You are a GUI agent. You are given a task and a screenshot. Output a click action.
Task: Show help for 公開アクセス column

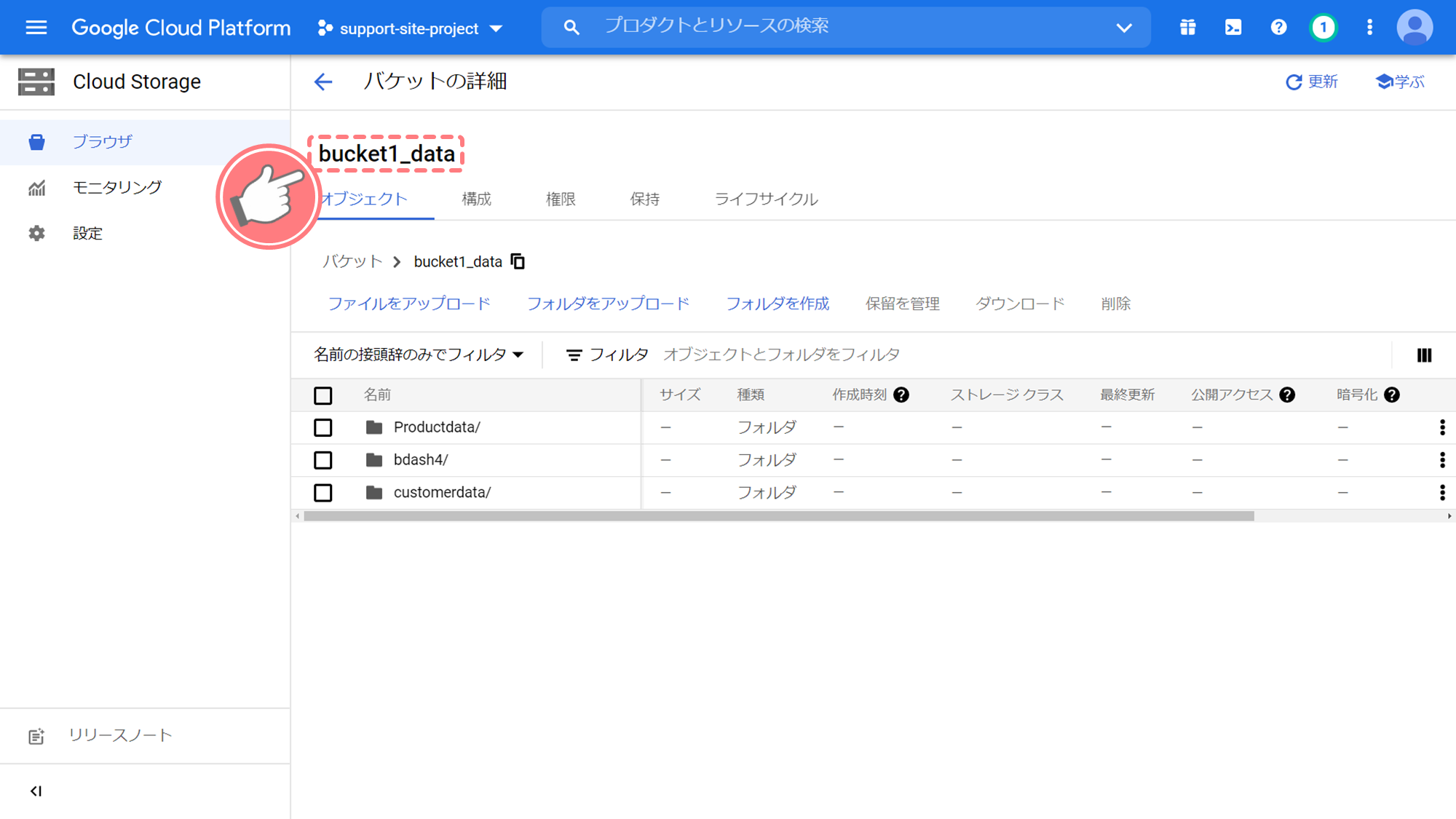[1287, 395]
